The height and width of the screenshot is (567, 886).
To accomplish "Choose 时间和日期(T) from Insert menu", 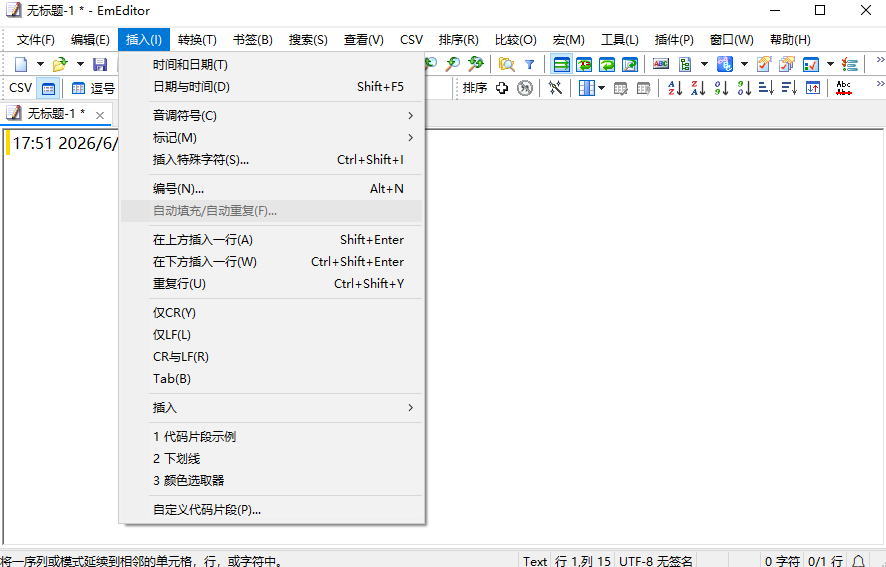I will 271,65.
